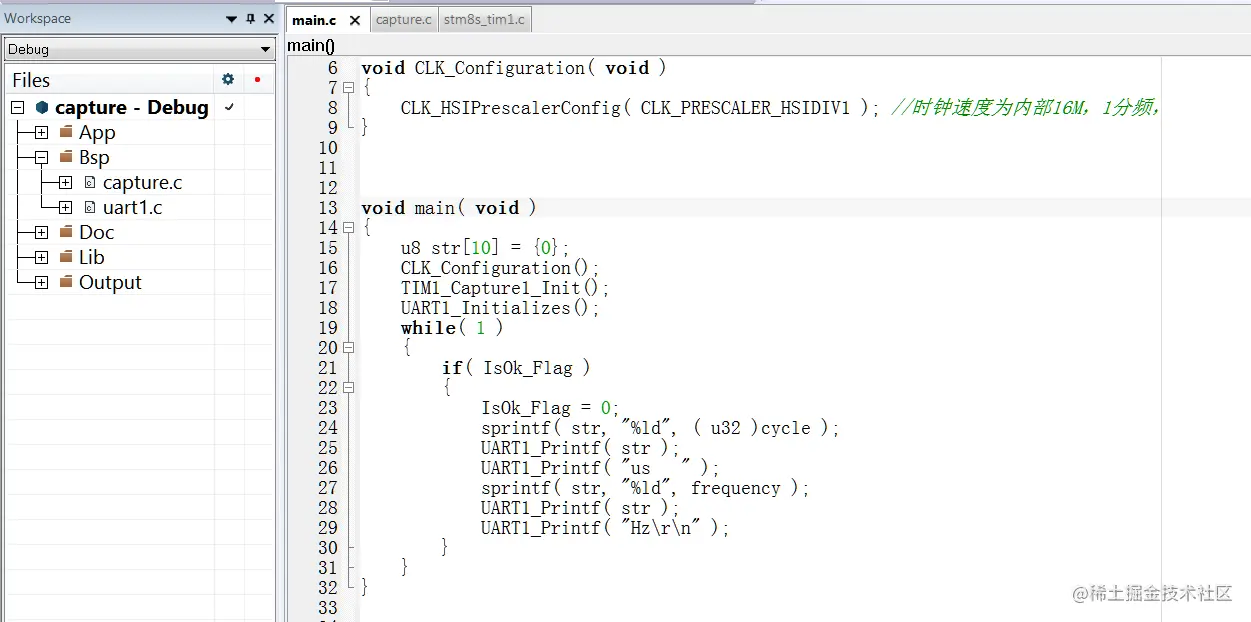1251x622 pixels.
Task: Click 'IsOk_Flag = 0;' assignment
Action: [551, 408]
